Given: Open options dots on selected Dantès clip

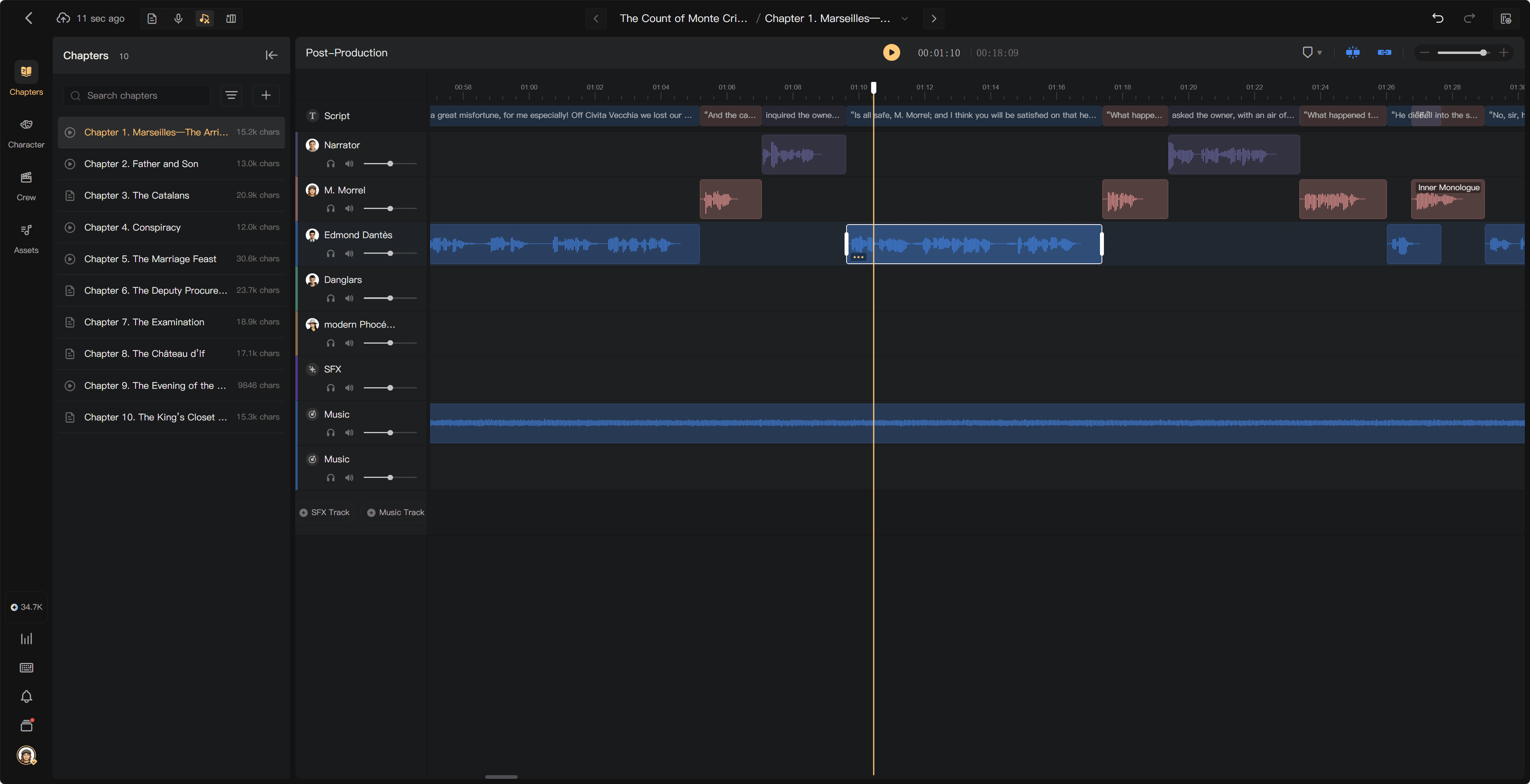Looking at the screenshot, I should (x=858, y=257).
